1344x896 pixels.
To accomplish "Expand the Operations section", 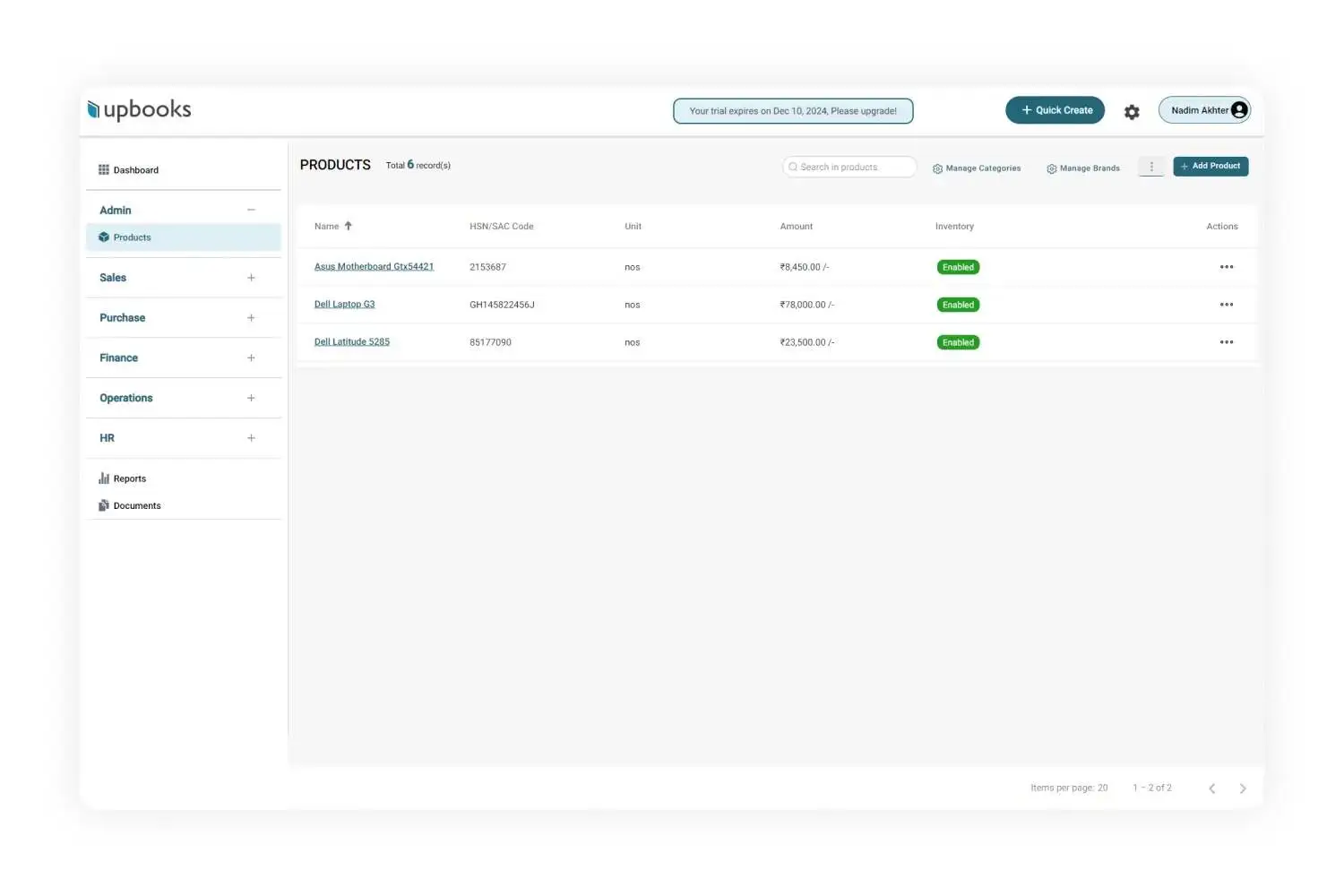I will pyautogui.click(x=251, y=398).
